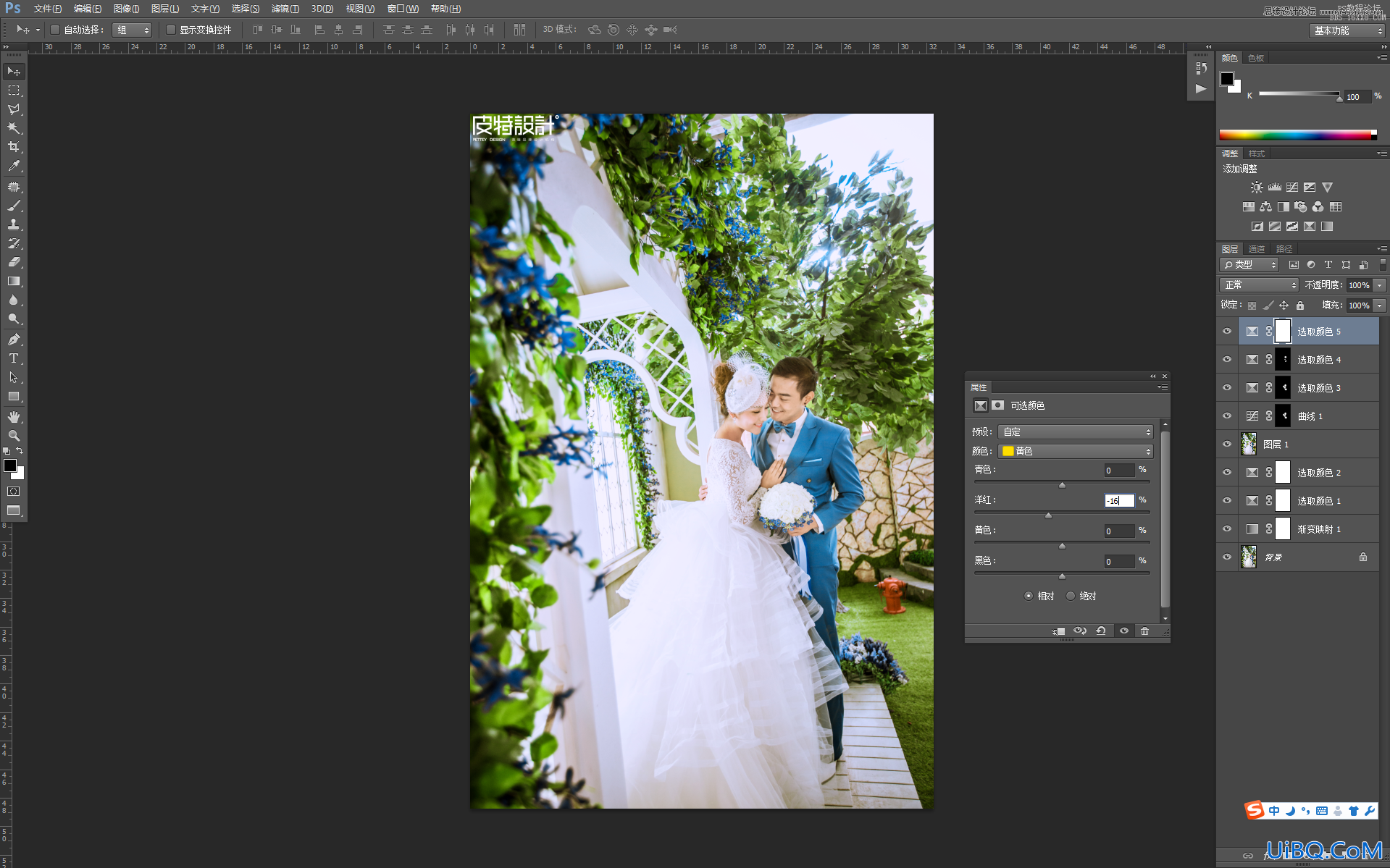Add a Selective Color adjustment
This screenshot has width=1390, height=868.
click(x=1310, y=227)
